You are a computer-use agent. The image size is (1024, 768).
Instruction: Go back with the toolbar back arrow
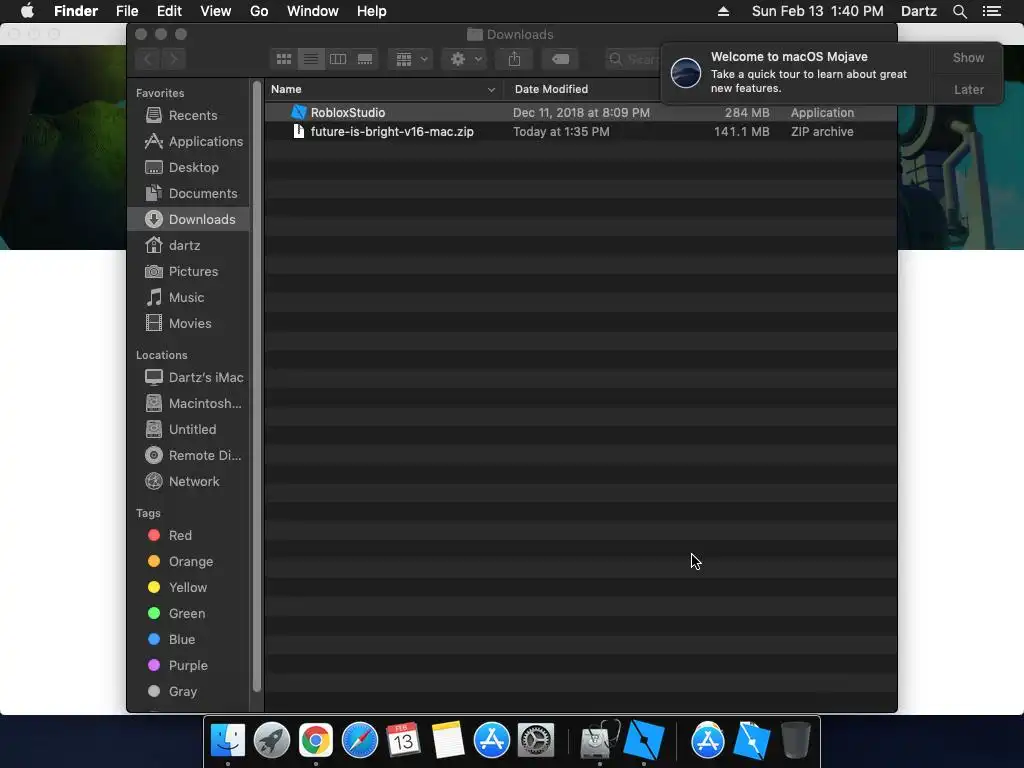[148, 59]
